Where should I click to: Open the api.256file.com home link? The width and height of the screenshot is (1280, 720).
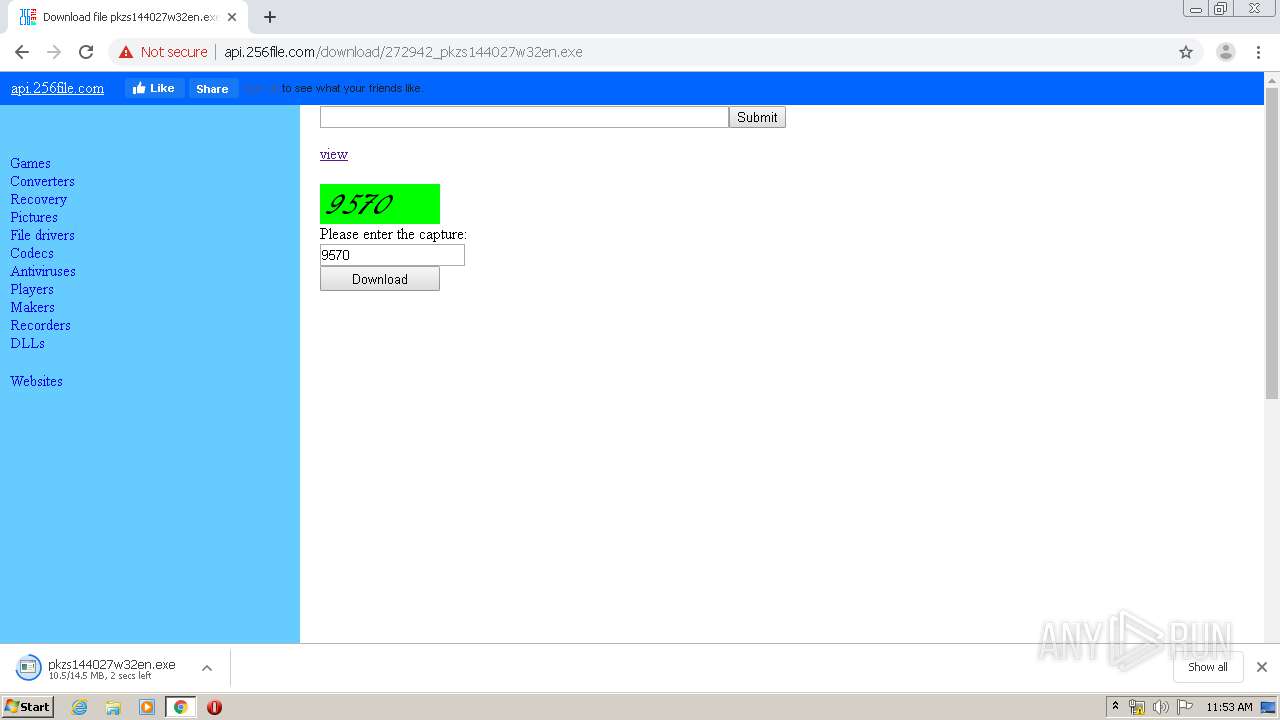coord(57,88)
